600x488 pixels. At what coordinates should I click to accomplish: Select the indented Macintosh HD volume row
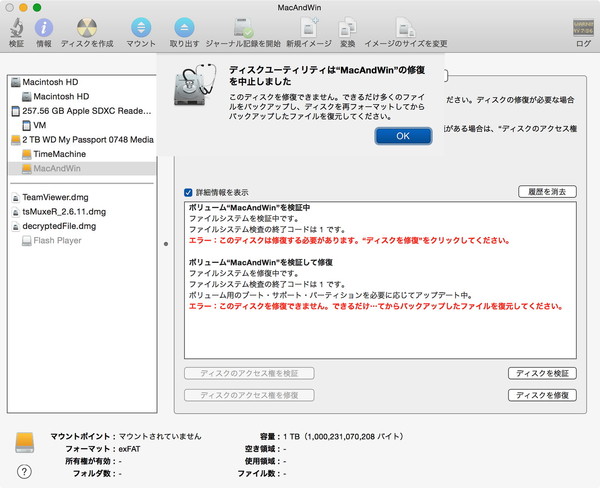coord(82,96)
